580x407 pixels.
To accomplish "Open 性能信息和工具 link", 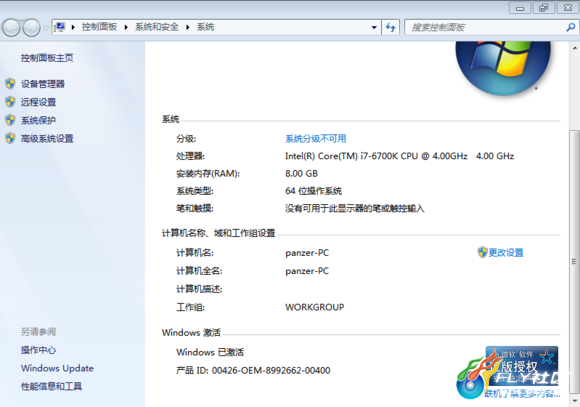I will (x=51, y=386).
